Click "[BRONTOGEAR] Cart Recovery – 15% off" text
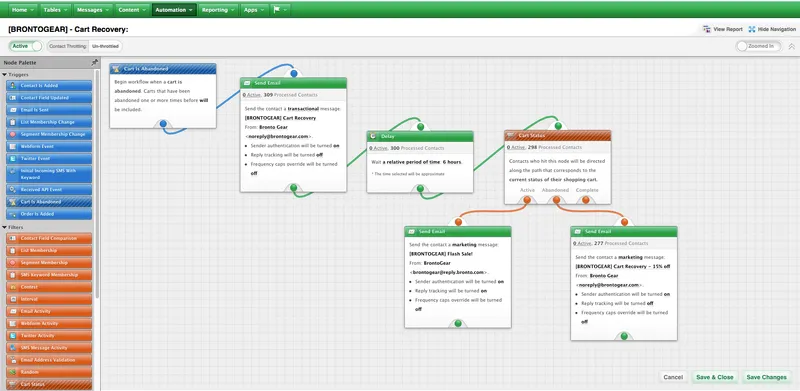 [622, 266]
